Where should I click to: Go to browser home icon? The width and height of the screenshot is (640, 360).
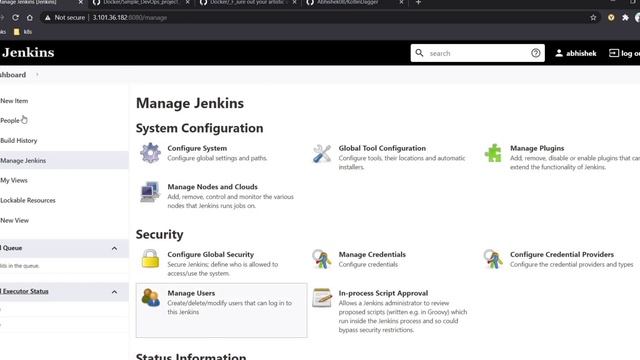(x=30, y=18)
